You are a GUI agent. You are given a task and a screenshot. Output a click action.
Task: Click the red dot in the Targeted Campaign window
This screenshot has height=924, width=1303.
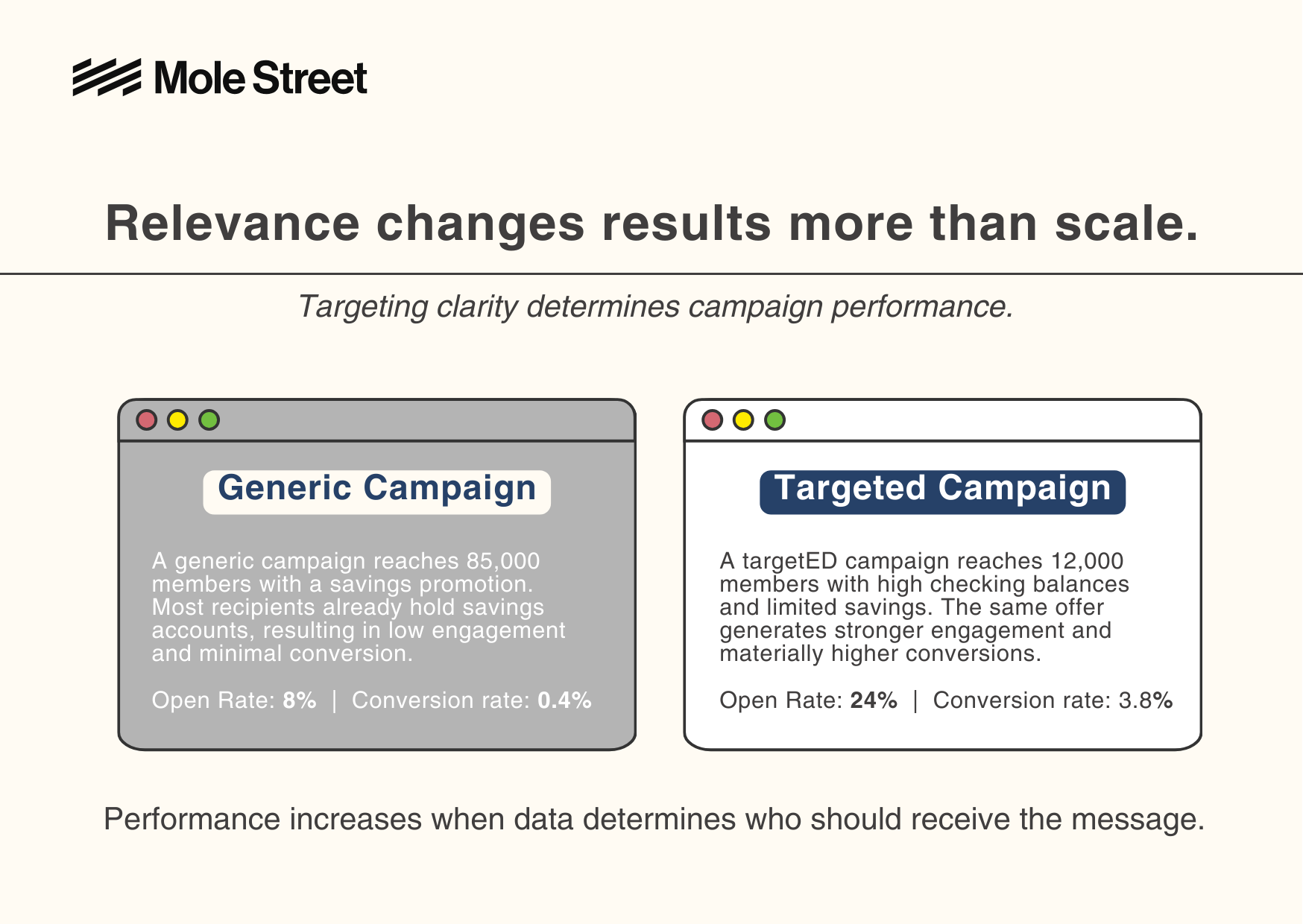[x=713, y=420]
